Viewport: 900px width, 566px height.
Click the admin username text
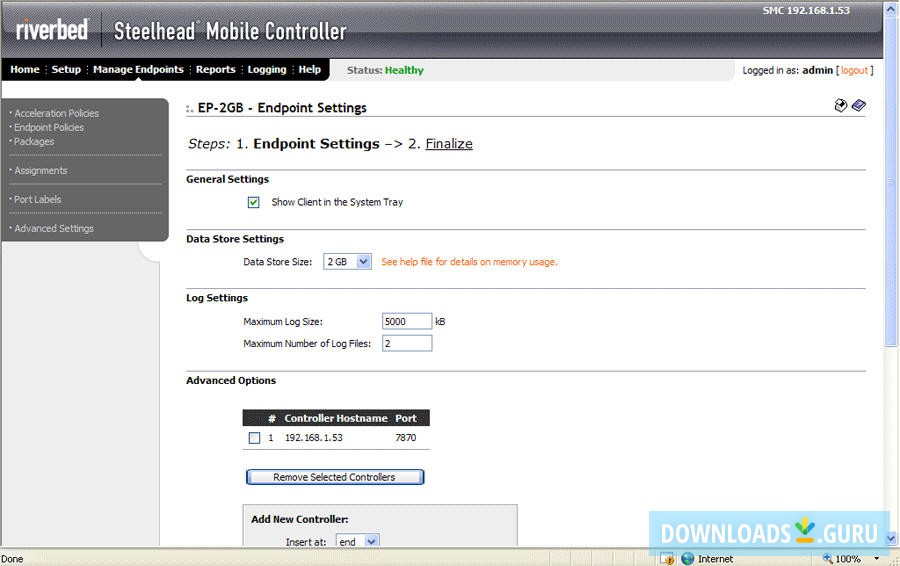(x=817, y=70)
